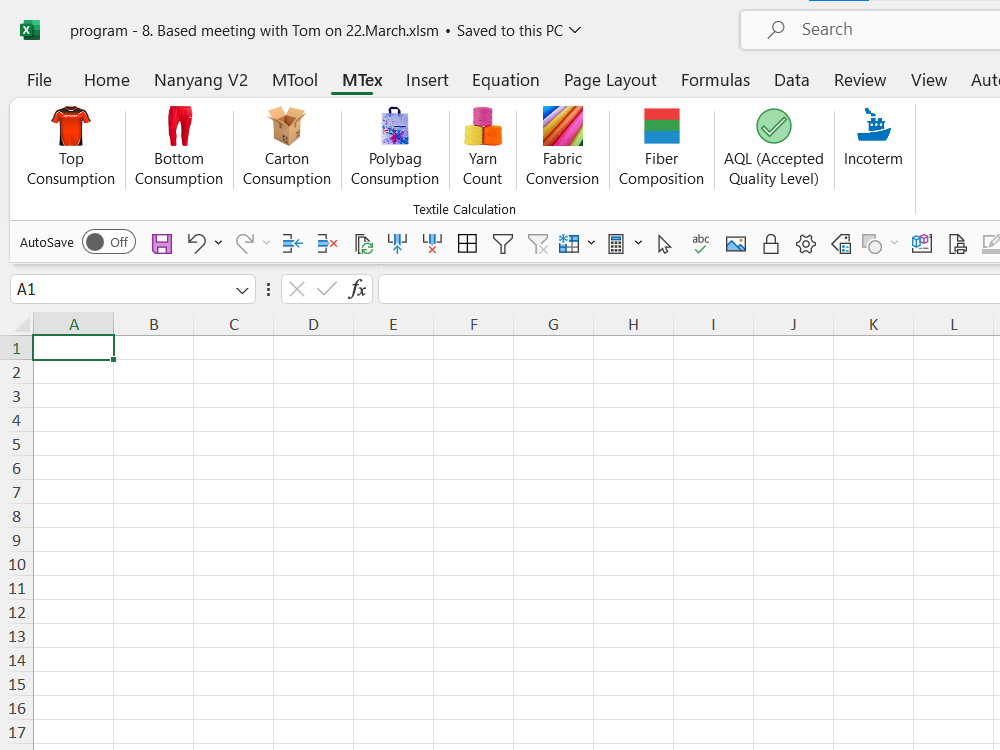1000x750 pixels.
Task: Click the insert row icon with blue arrow
Action: tap(292, 243)
